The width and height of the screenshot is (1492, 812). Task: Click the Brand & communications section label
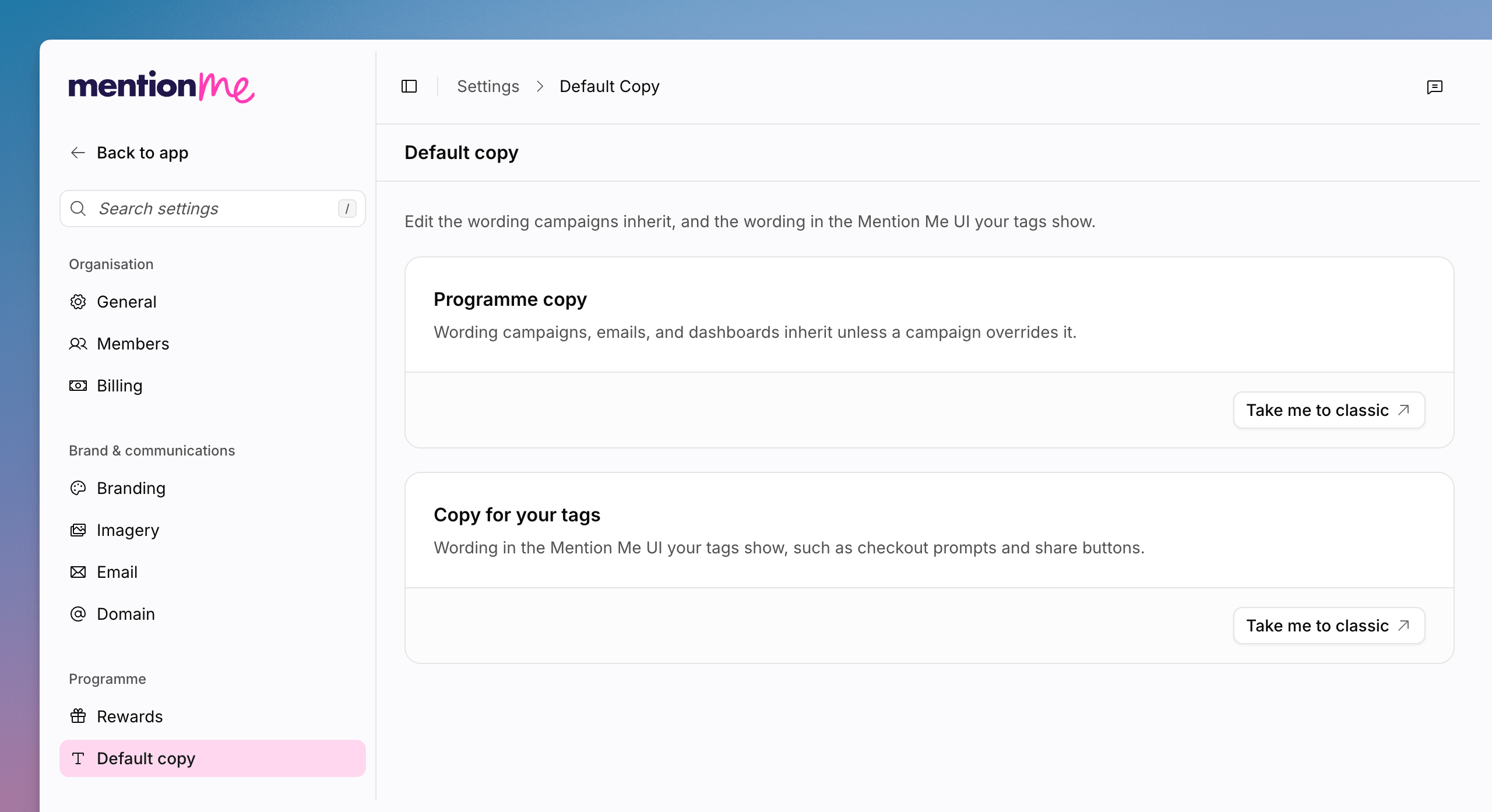tap(152, 451)
